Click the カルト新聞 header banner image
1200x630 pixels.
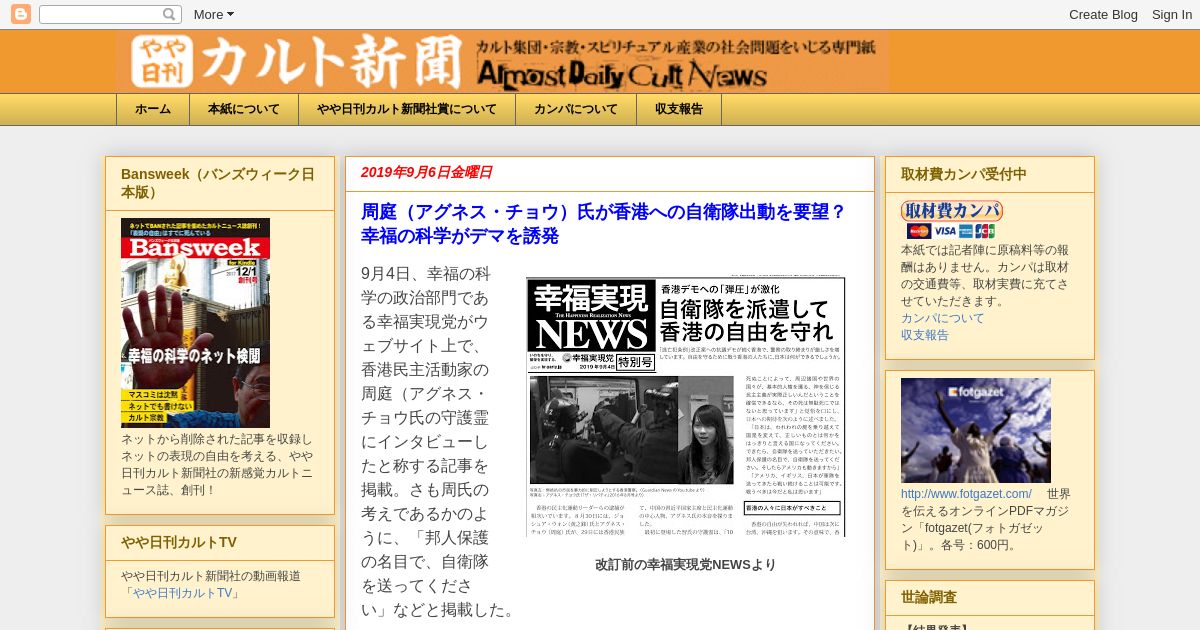point(502,61)
